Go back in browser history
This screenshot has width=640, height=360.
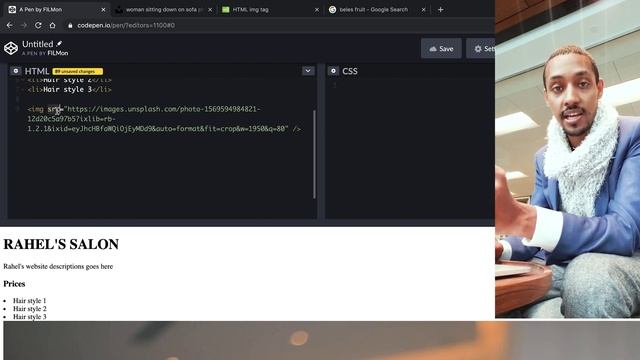tap(10, 25)
